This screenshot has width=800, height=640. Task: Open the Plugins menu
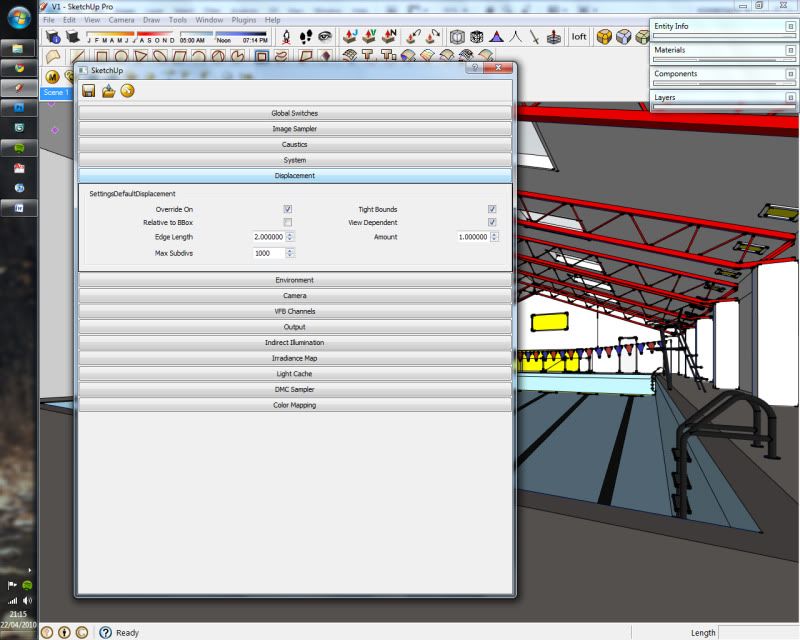[244, 20]
